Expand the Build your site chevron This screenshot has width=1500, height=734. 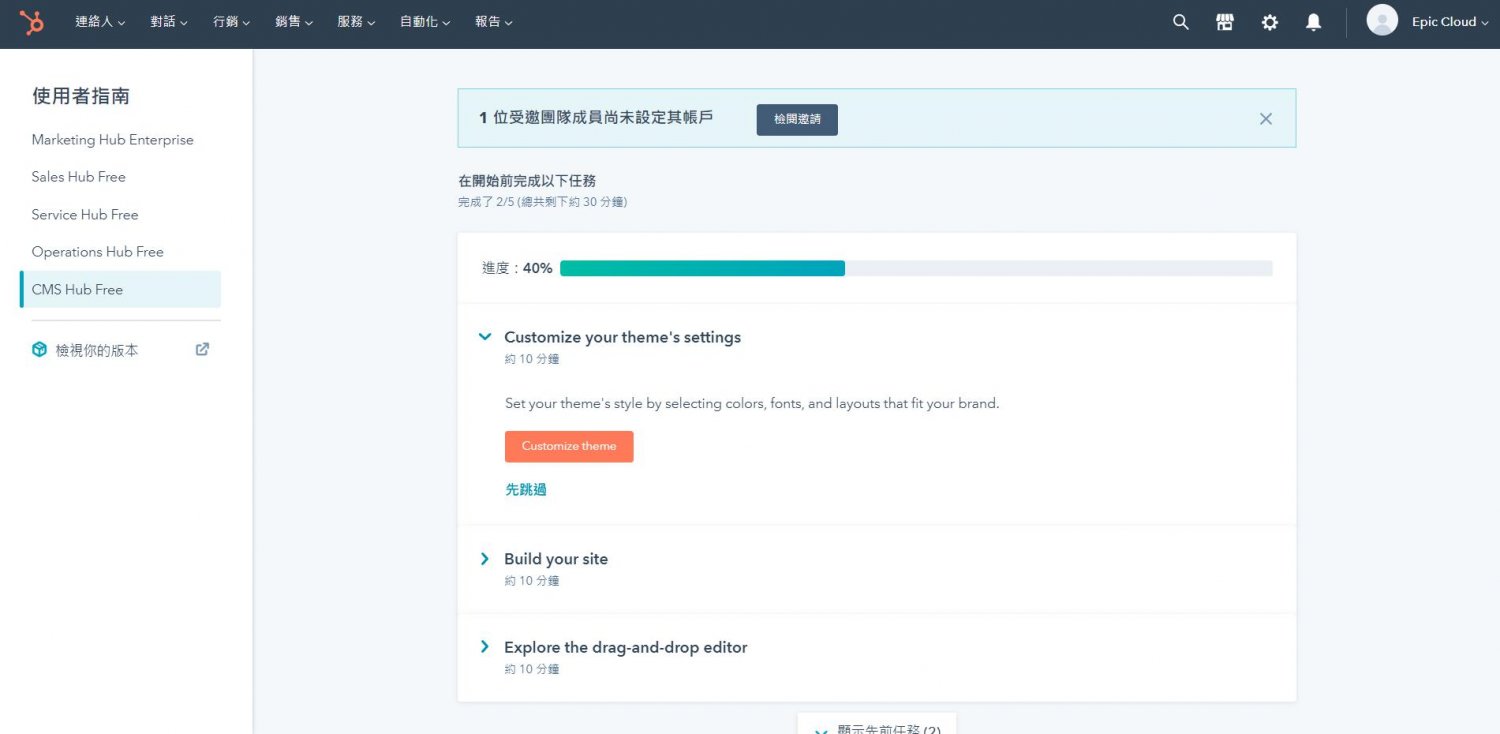[485, 559]
